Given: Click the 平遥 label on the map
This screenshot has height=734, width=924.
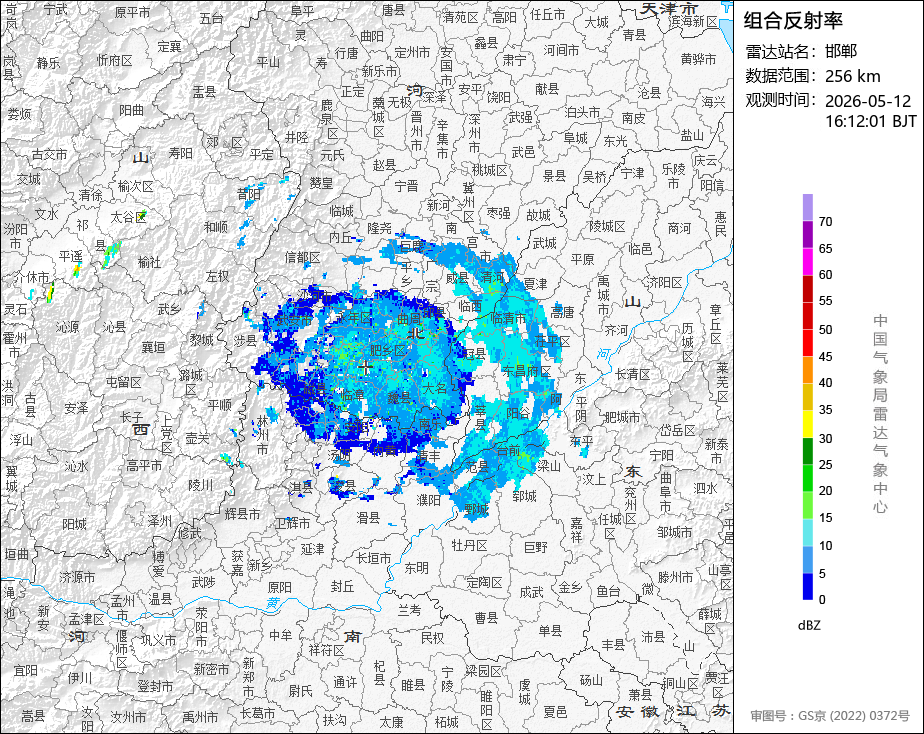Looking at the screenshot, I should click(70, 256).
